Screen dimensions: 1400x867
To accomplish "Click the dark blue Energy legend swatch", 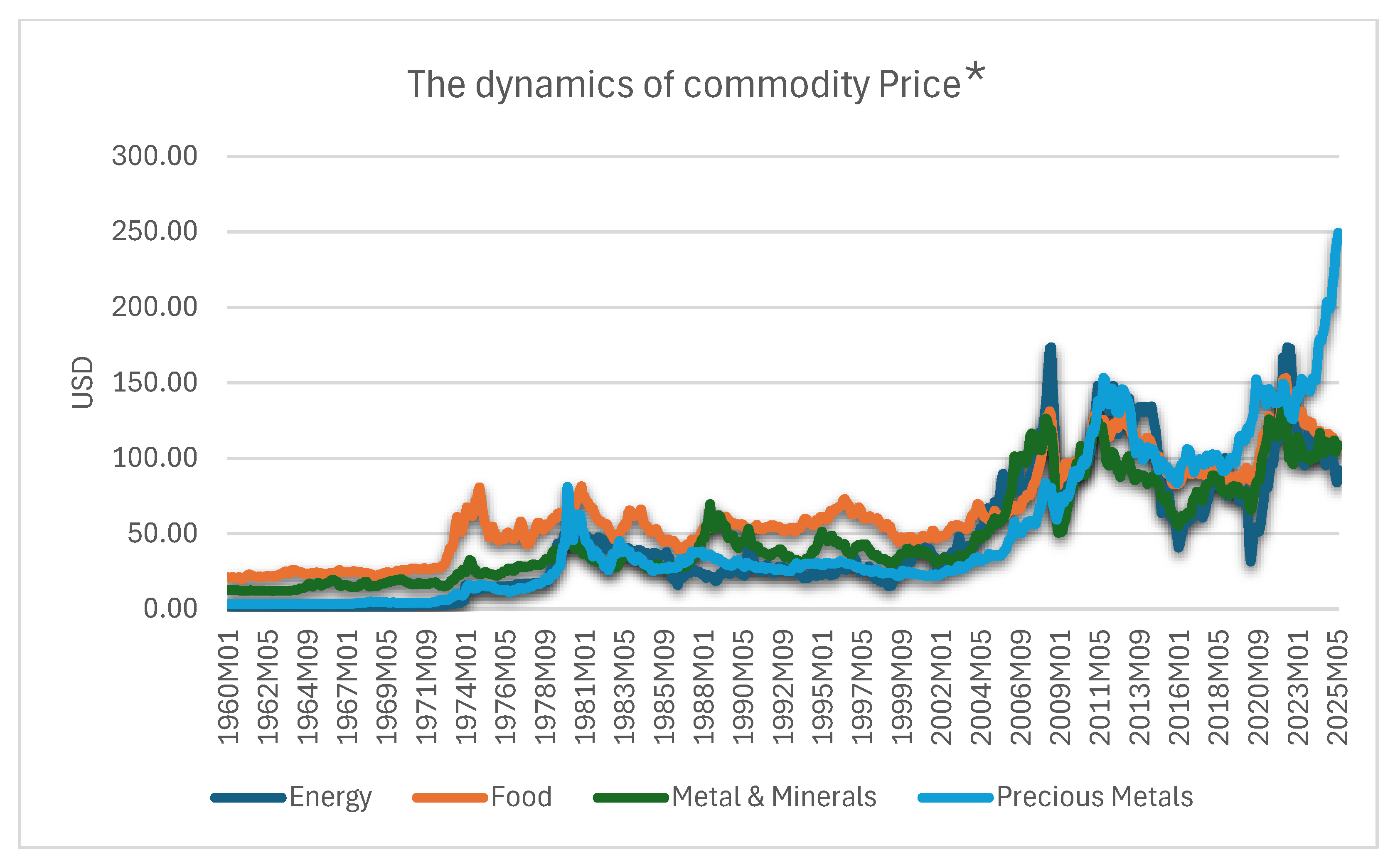I will [x=248, y=798].
